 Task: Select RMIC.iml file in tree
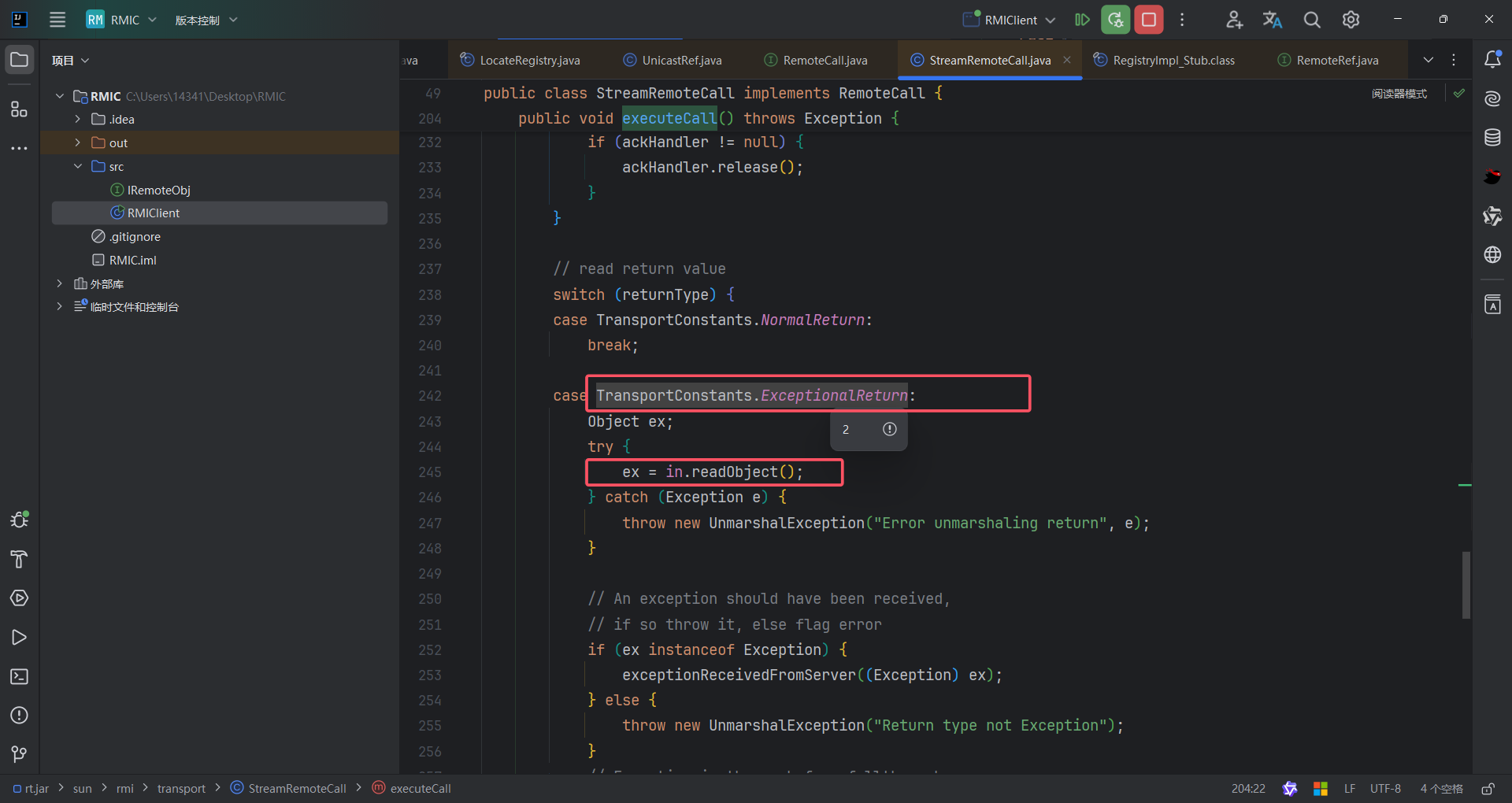tap(124, 260)
